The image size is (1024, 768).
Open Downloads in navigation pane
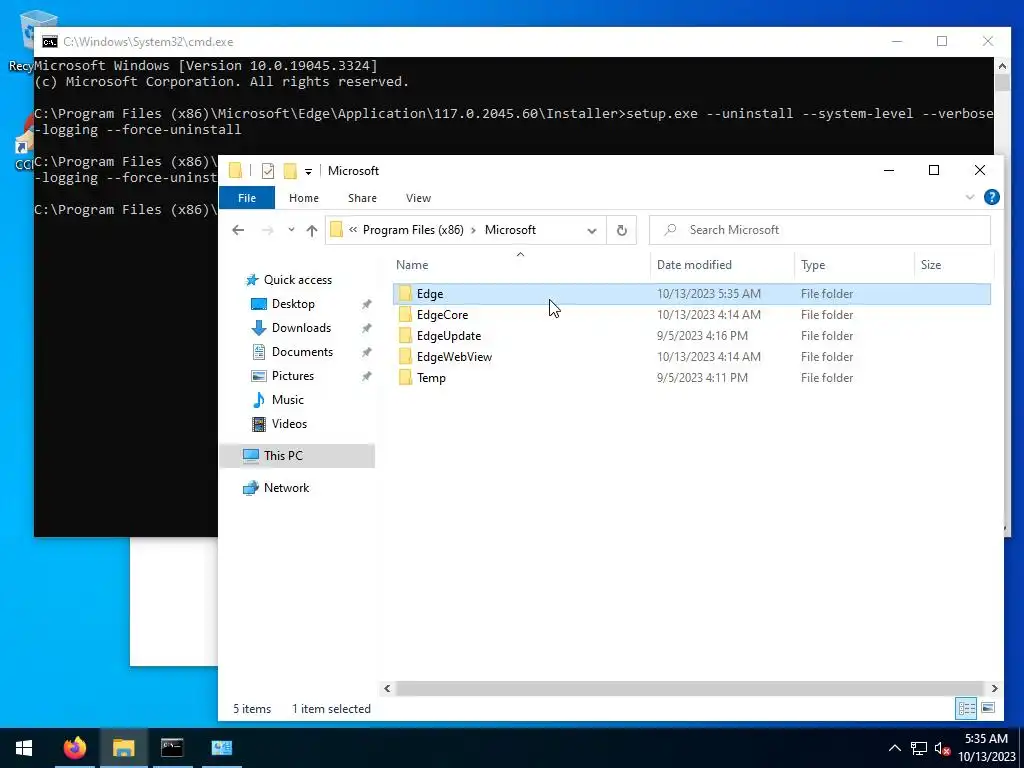click(x=301, y=328)
